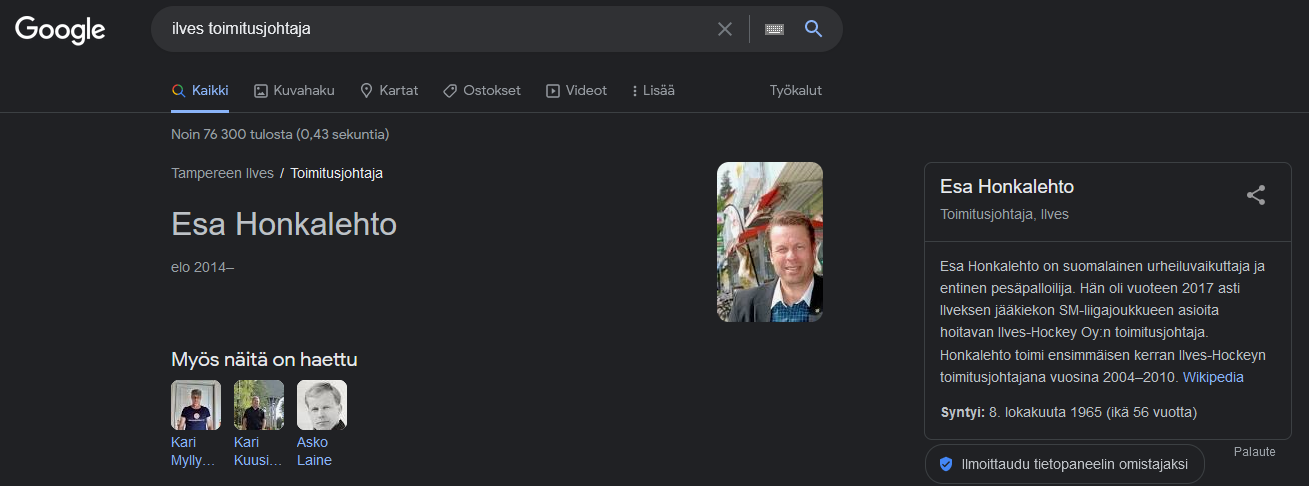The width and height of the screenshot is (1309, 486).
Task: Select the Asko Laine thumbnail
Action: tap(322, 405)
